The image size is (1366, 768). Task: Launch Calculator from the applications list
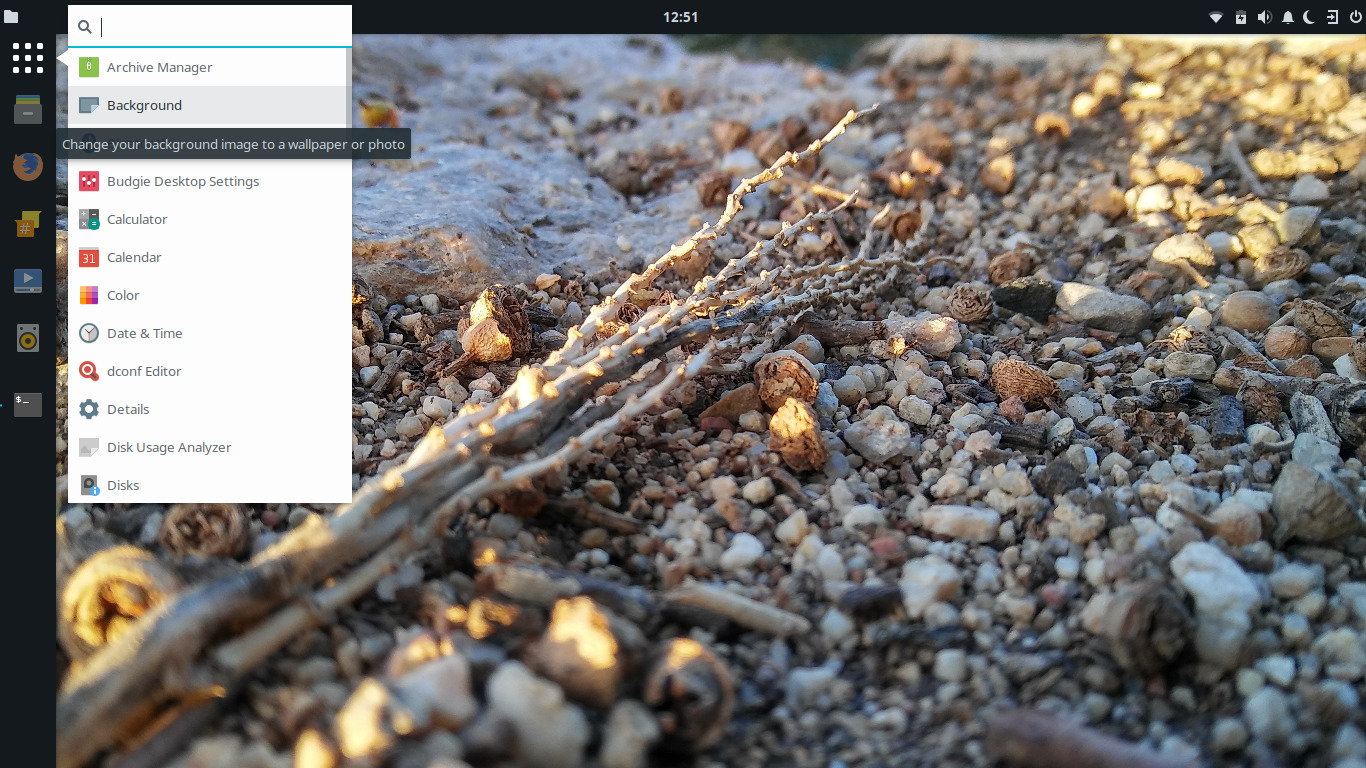[x=137, y=219]
